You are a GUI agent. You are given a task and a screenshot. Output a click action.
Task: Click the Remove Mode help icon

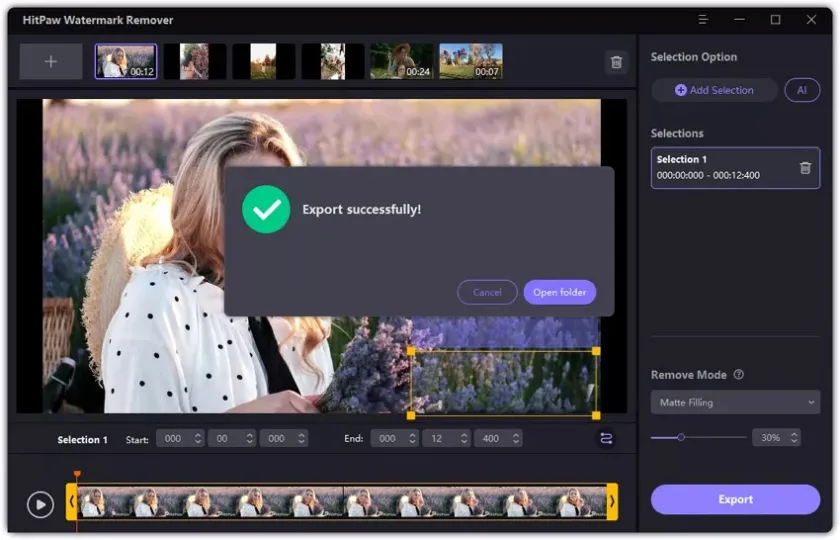tap(739, 375)
